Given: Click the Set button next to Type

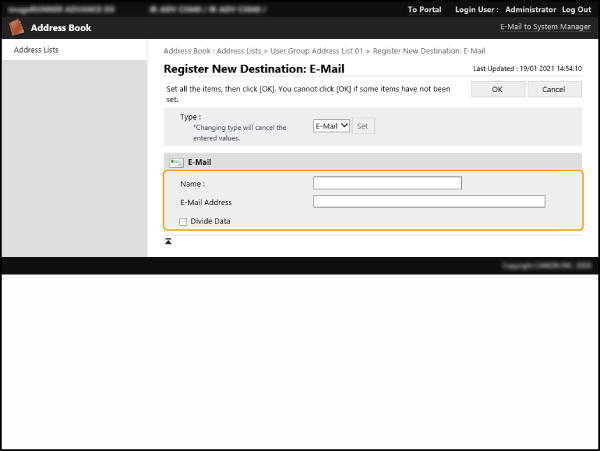Looking at the screenshot, I should [x=364, y=126].
